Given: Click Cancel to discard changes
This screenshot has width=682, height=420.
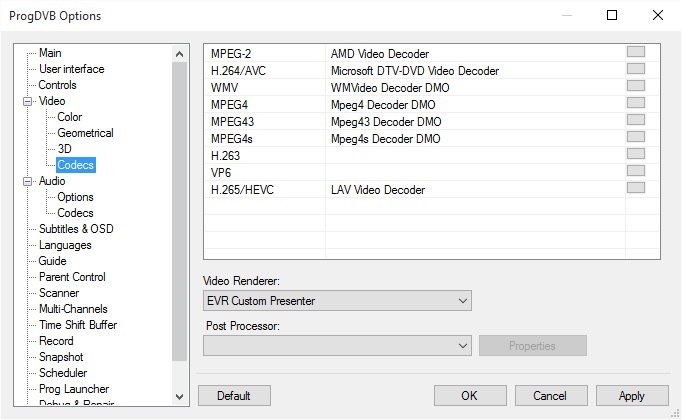Looking at the screenshot, I should pos(551,396).
